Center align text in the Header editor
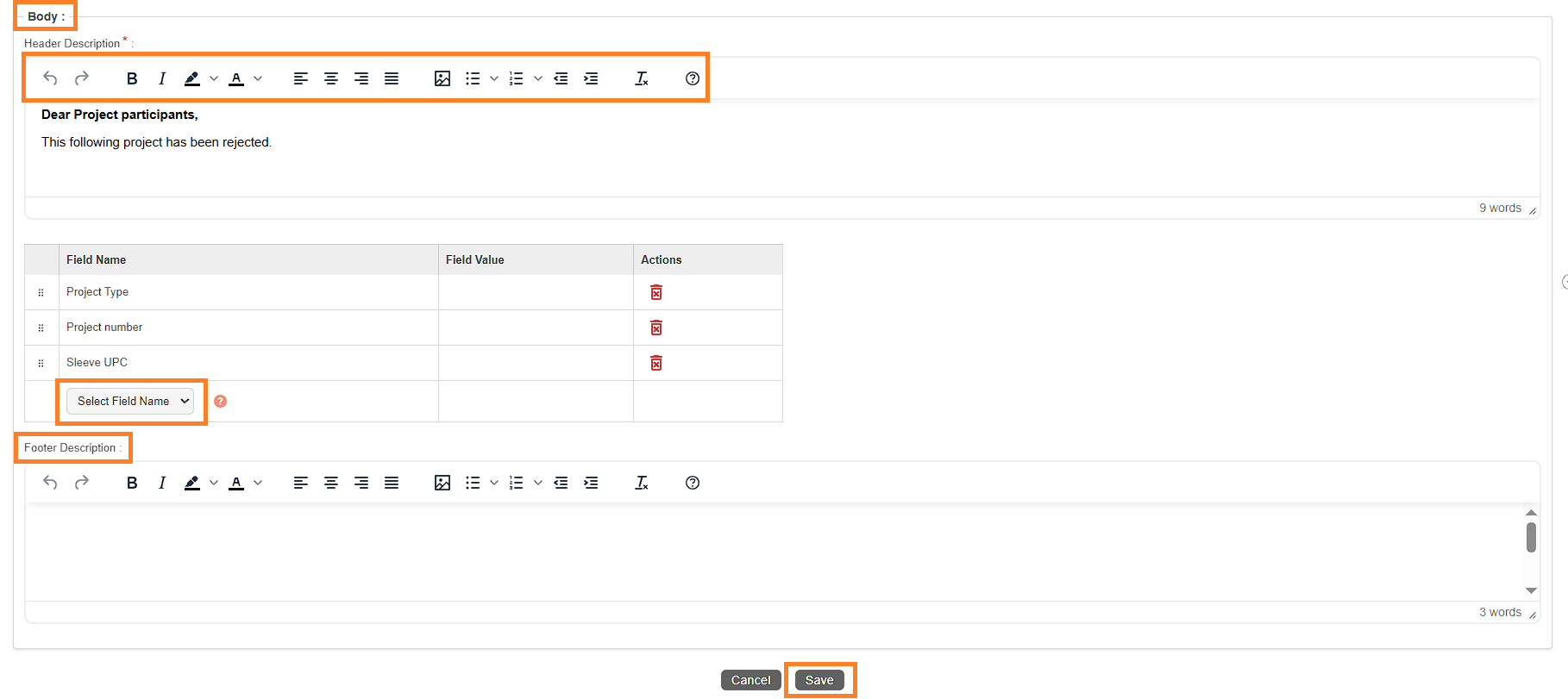1568x699 pixels. point(331,78)
